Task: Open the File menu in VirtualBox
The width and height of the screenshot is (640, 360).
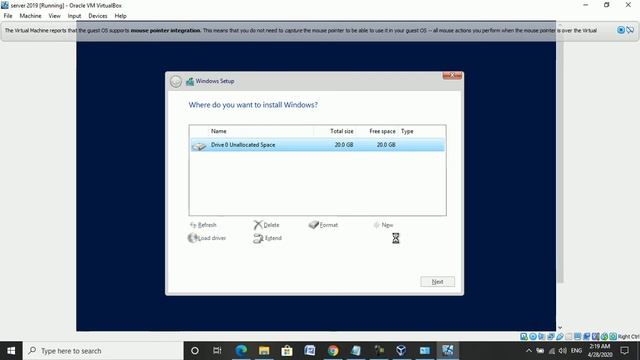Action: [x=8, y=16]
